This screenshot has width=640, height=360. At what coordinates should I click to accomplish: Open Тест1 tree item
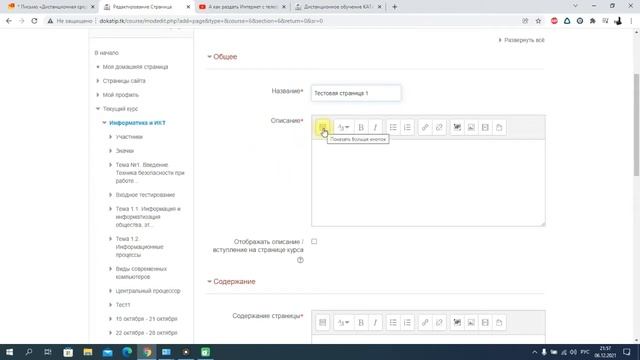click(x=123, y=305)
